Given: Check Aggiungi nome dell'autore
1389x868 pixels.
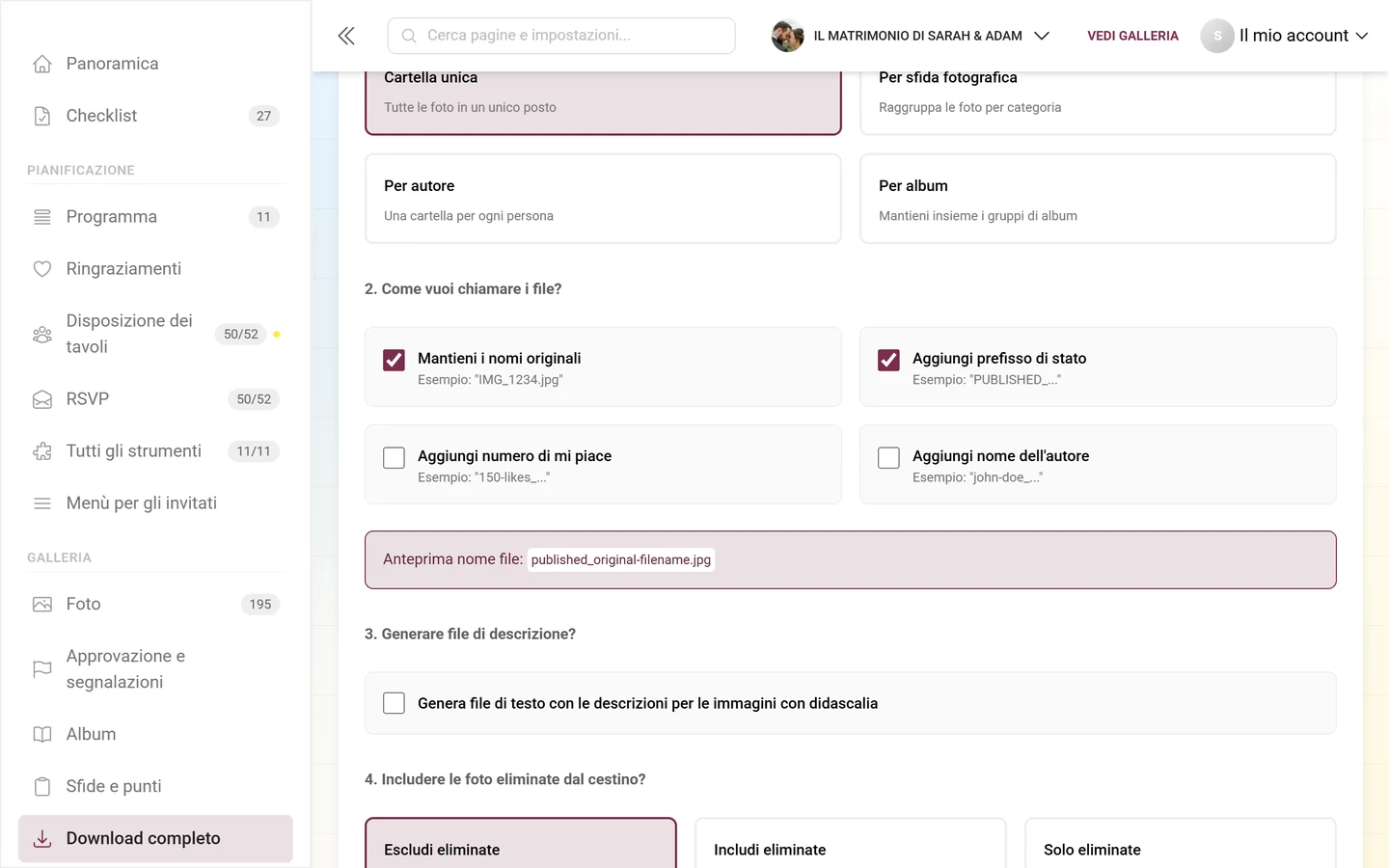Looking at the screenshot, I should 888,457.
